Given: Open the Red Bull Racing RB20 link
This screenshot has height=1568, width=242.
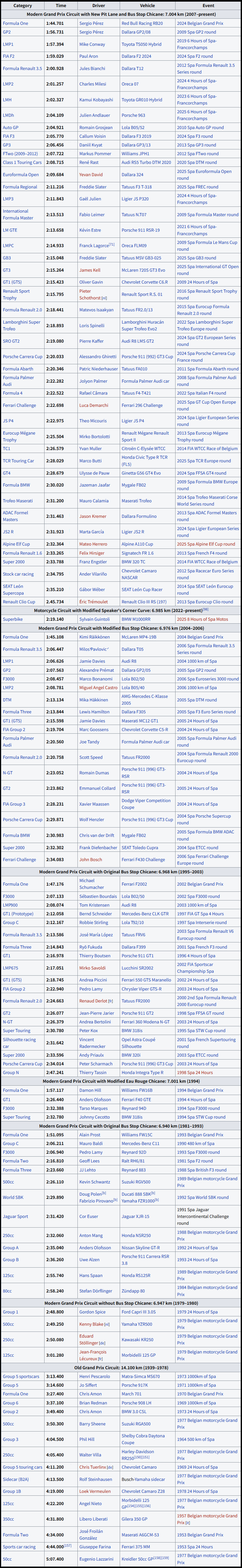Looking at the screenshot, I should coord(142,23).
